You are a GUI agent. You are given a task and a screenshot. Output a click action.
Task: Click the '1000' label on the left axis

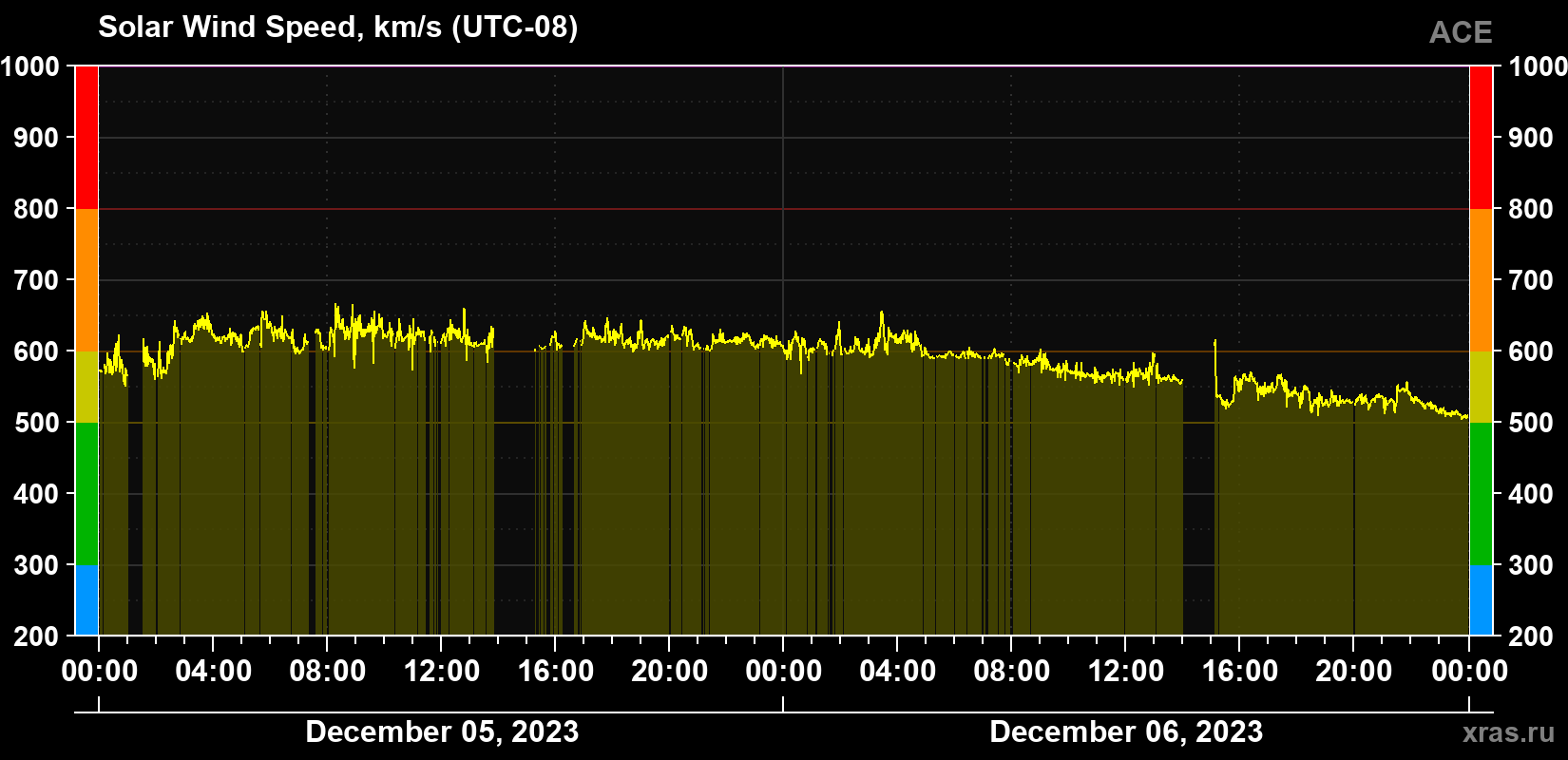[29, 66]
